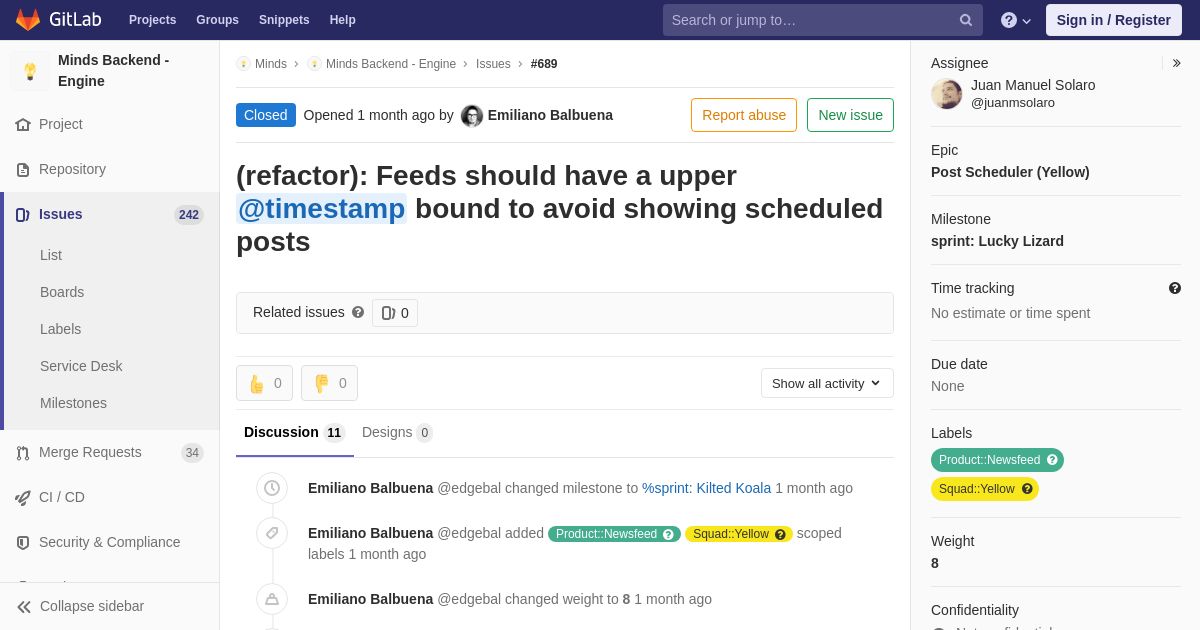
Task: Collapse the right sidebar with double chevron
Action: (x=1176, y=63)
